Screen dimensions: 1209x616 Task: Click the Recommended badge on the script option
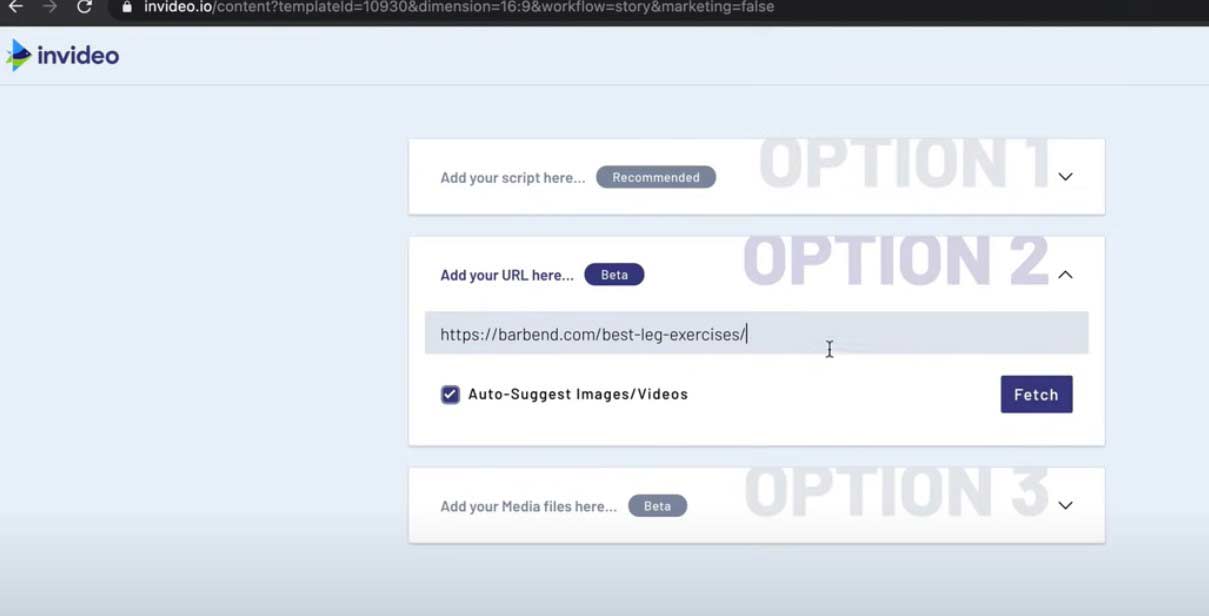[656, 177]
